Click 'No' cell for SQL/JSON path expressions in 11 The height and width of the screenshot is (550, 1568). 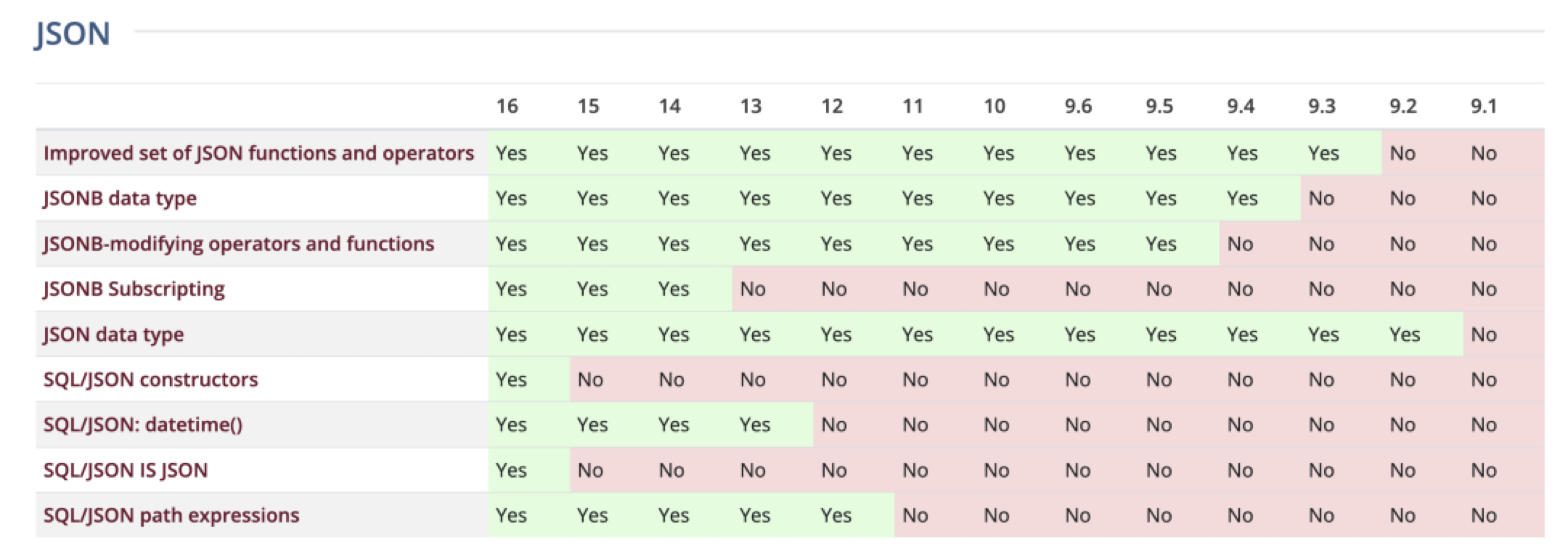[915, 515]
